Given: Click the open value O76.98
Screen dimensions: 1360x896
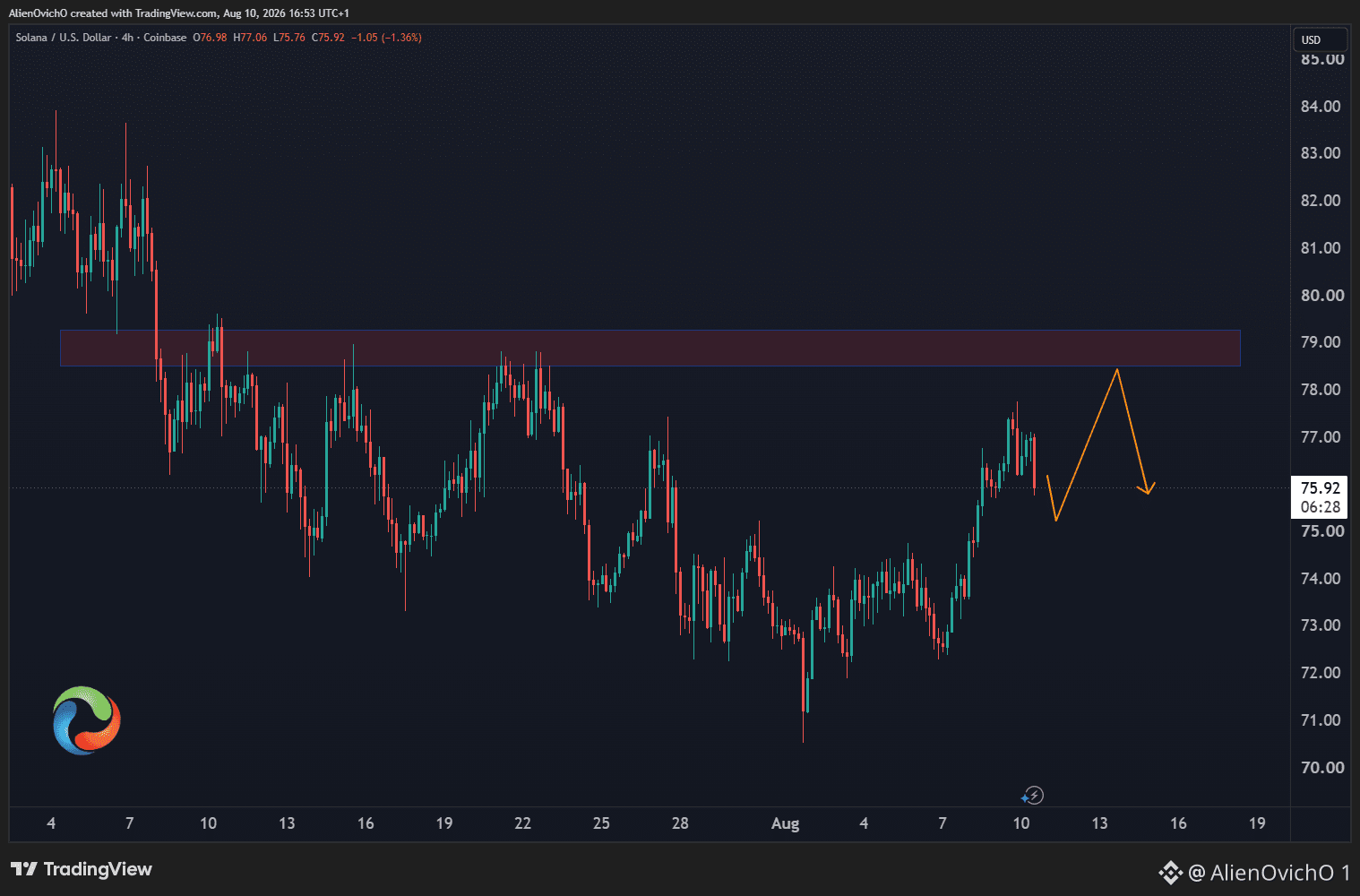Looking at the screenshot, I should click(x=210, y=38).
